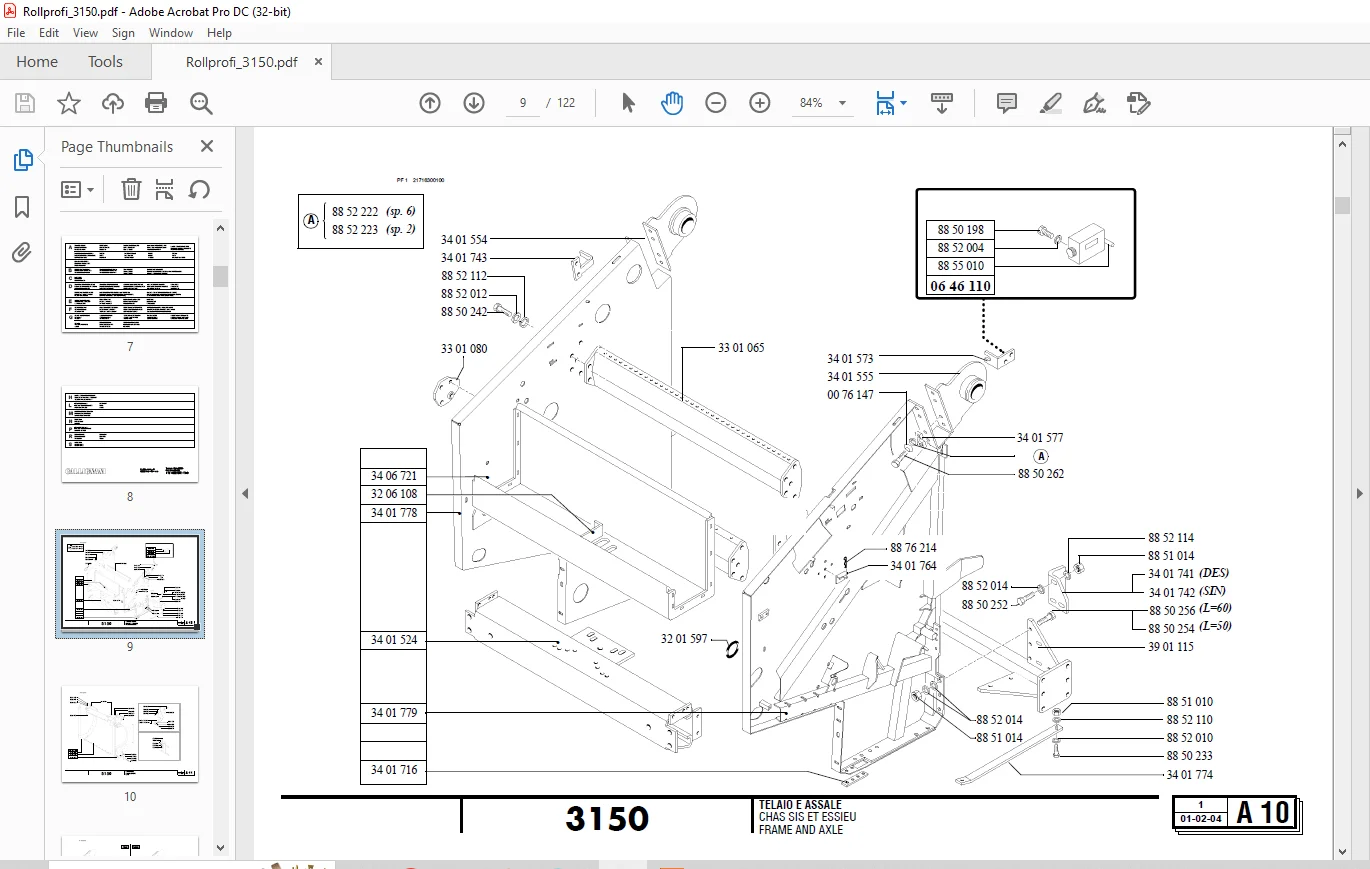Switch to the Tools tab
The width and height of the screenshot is (1370, 869).
pyautogui.click(x=105, y=62)
